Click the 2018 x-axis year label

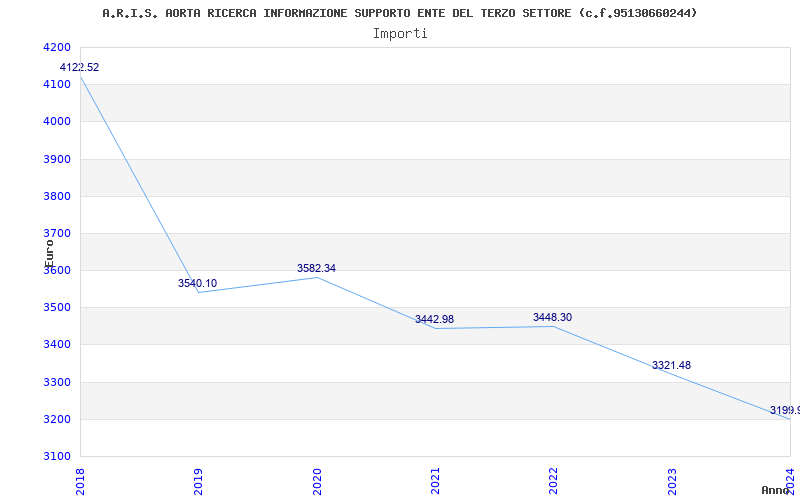80,481
